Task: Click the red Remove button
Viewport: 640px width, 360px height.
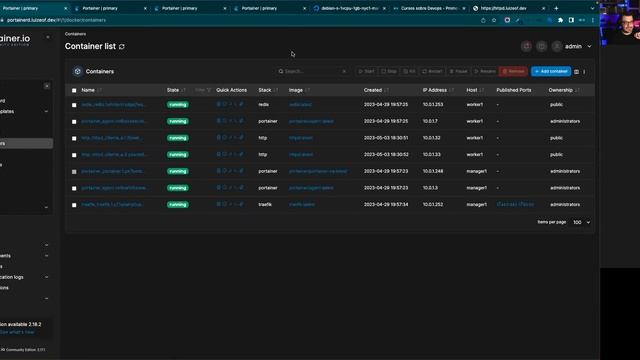Action: (513, 71)
